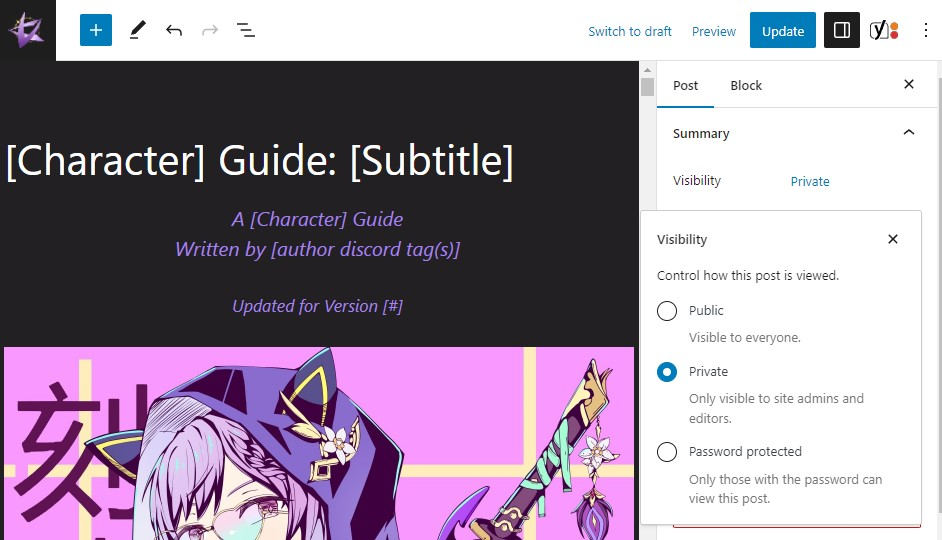Click the Private visibility dropdown link
The height and width of the screenshot is (540, 942).
coord(810,181)
